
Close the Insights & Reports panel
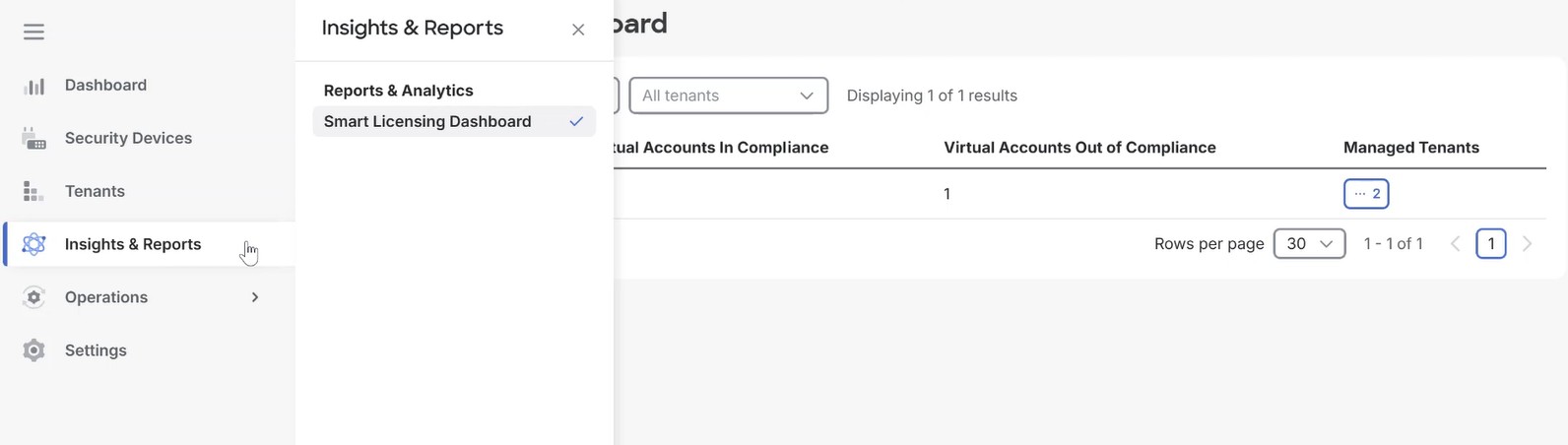click(x=578, y=30)
